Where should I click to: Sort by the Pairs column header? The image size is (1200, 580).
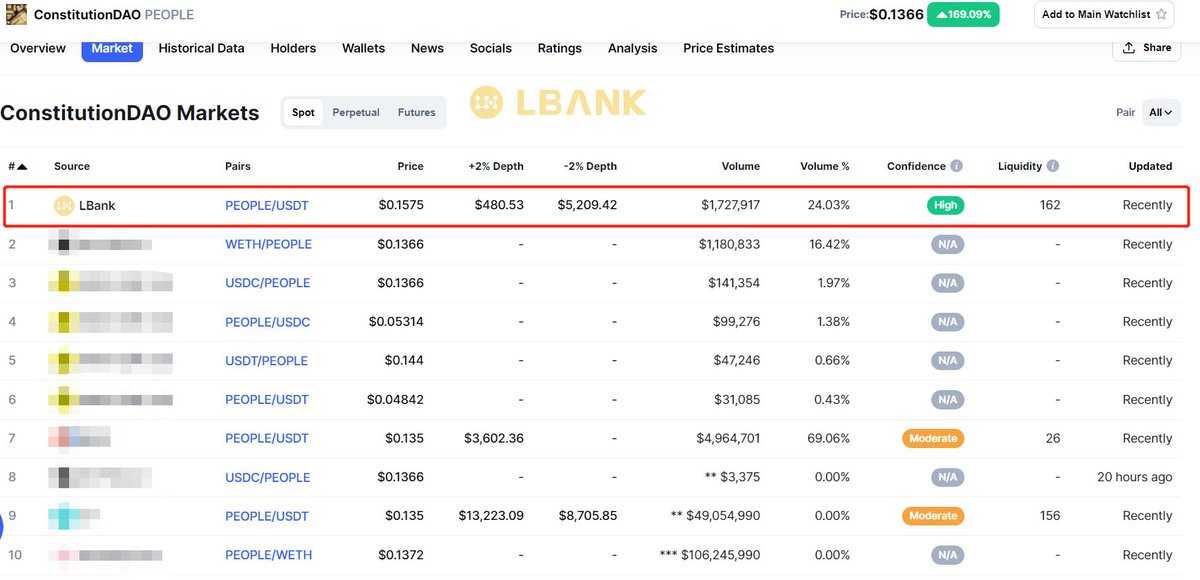[238, 167]
